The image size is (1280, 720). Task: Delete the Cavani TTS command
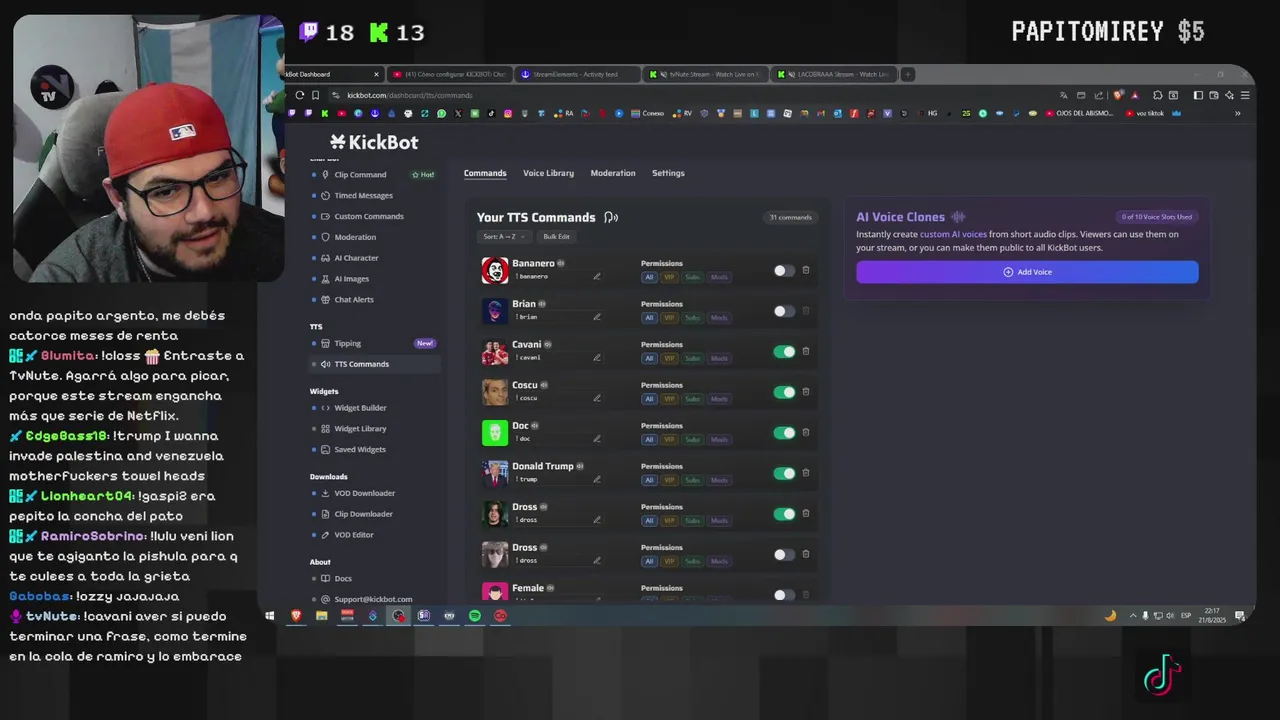click(806, 351)
